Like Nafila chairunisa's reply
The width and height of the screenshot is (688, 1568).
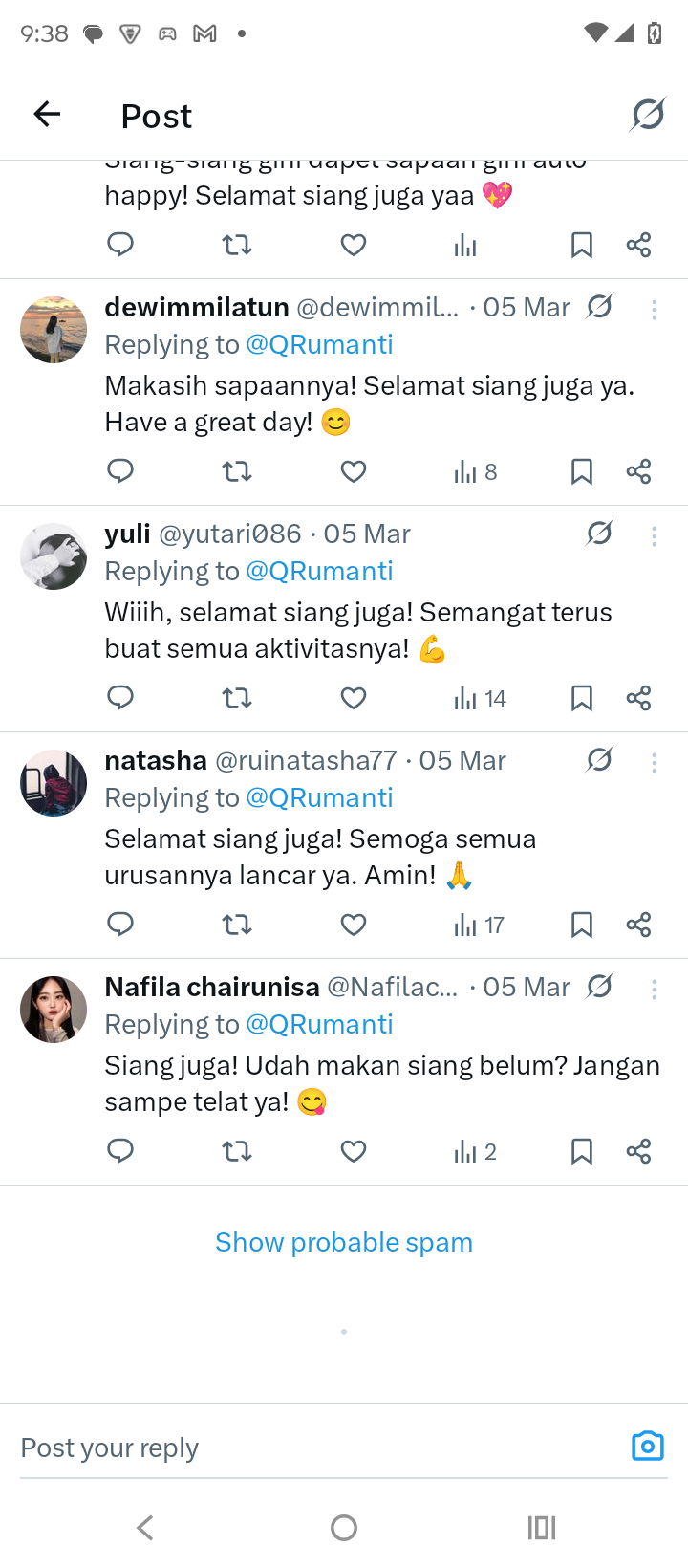pyautogui.click(x=354, y=1151)
